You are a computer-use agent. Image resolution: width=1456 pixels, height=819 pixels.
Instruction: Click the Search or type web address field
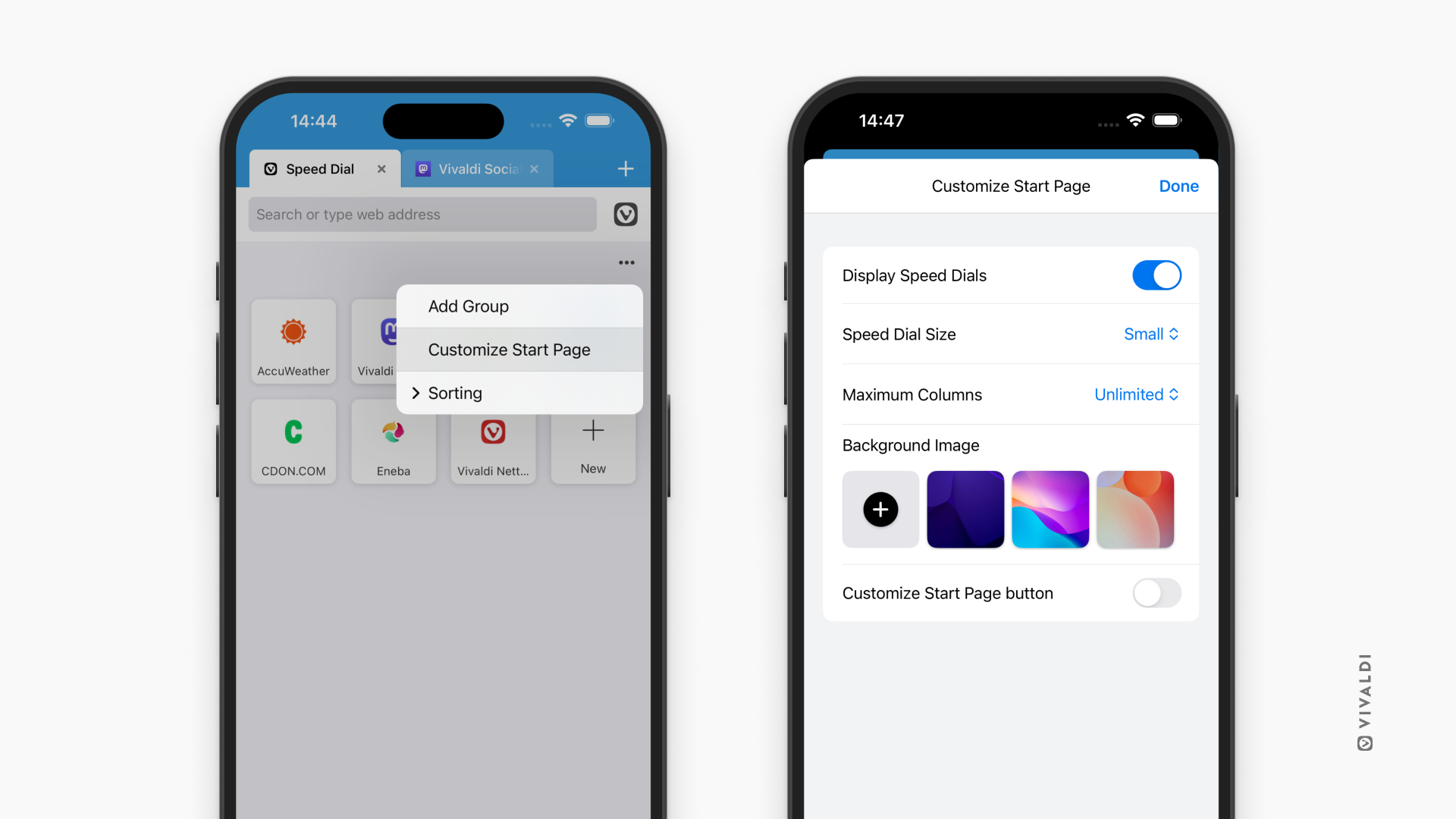[x=420, y=214]
